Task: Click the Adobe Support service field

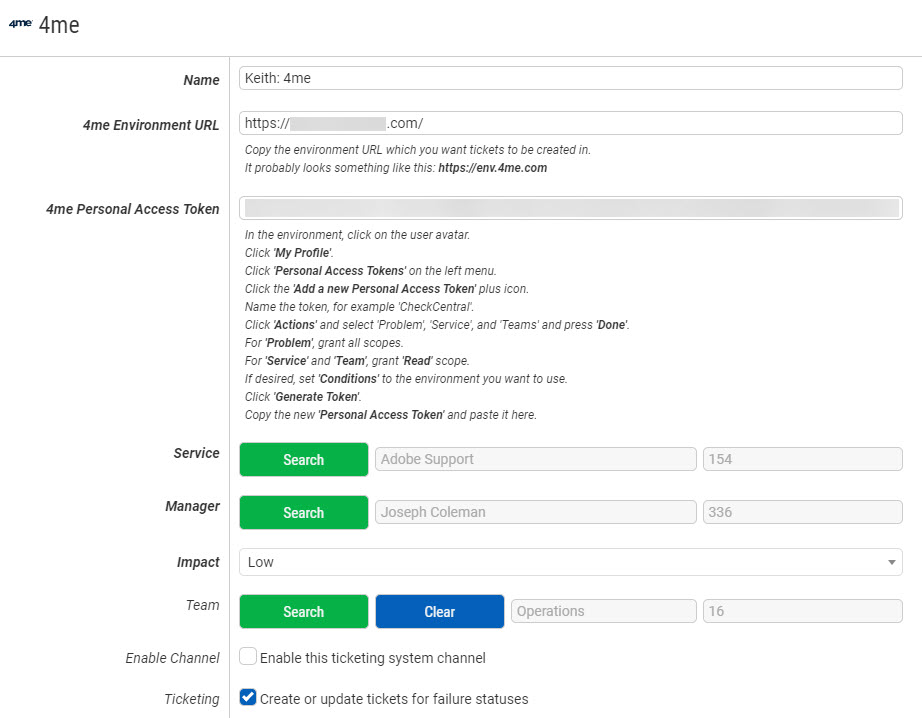Action: pos(535,459)
